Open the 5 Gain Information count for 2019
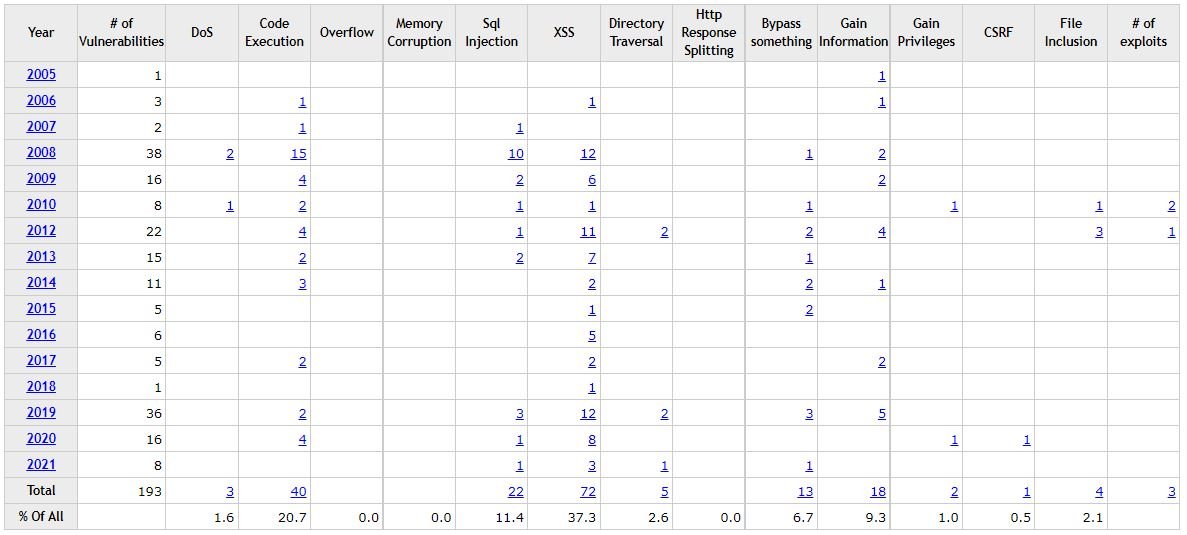Image resolution: width=1187 pixels, height=535 pixels. point(882,414)
